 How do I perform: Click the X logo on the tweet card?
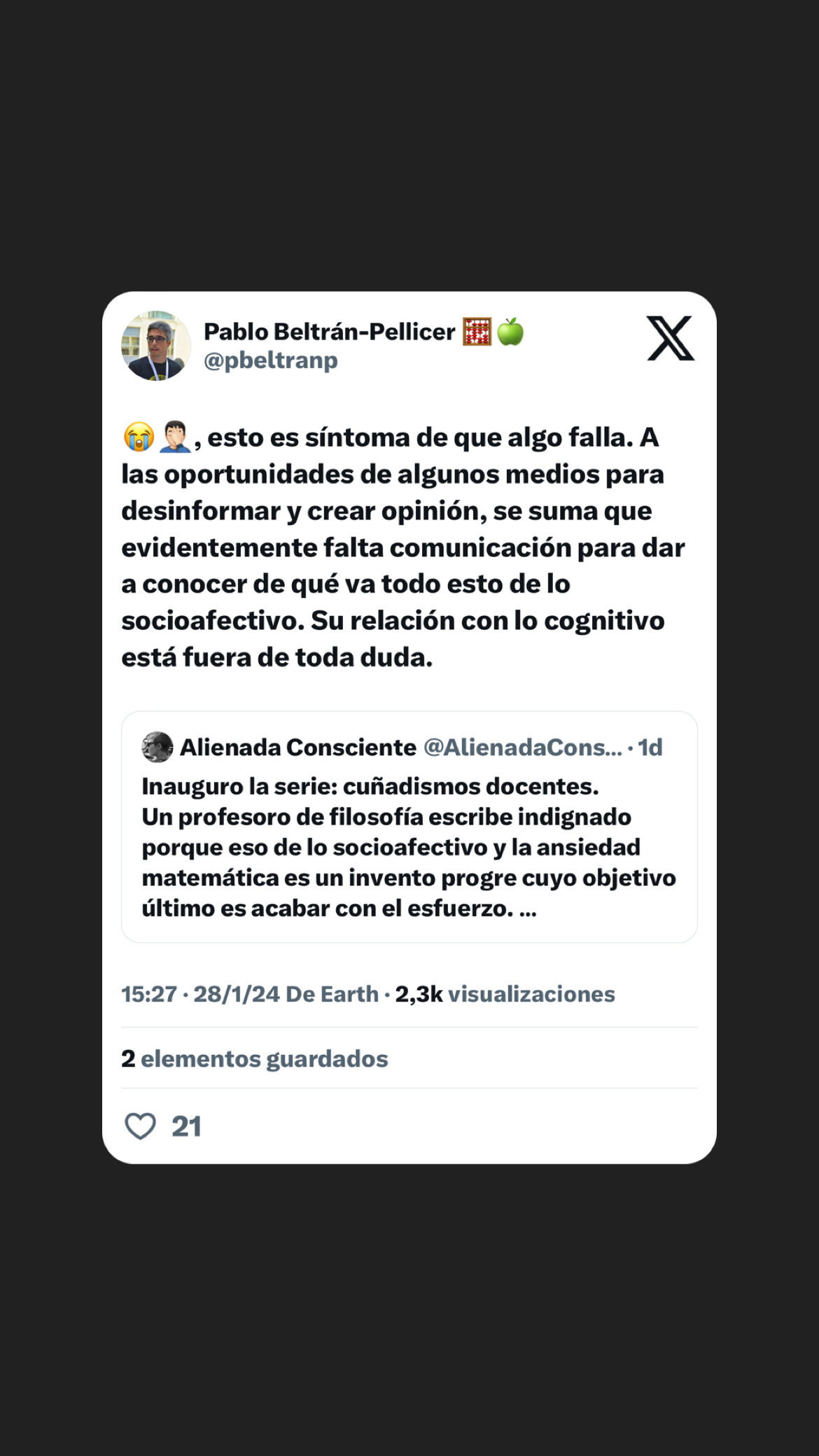(671, 338)
